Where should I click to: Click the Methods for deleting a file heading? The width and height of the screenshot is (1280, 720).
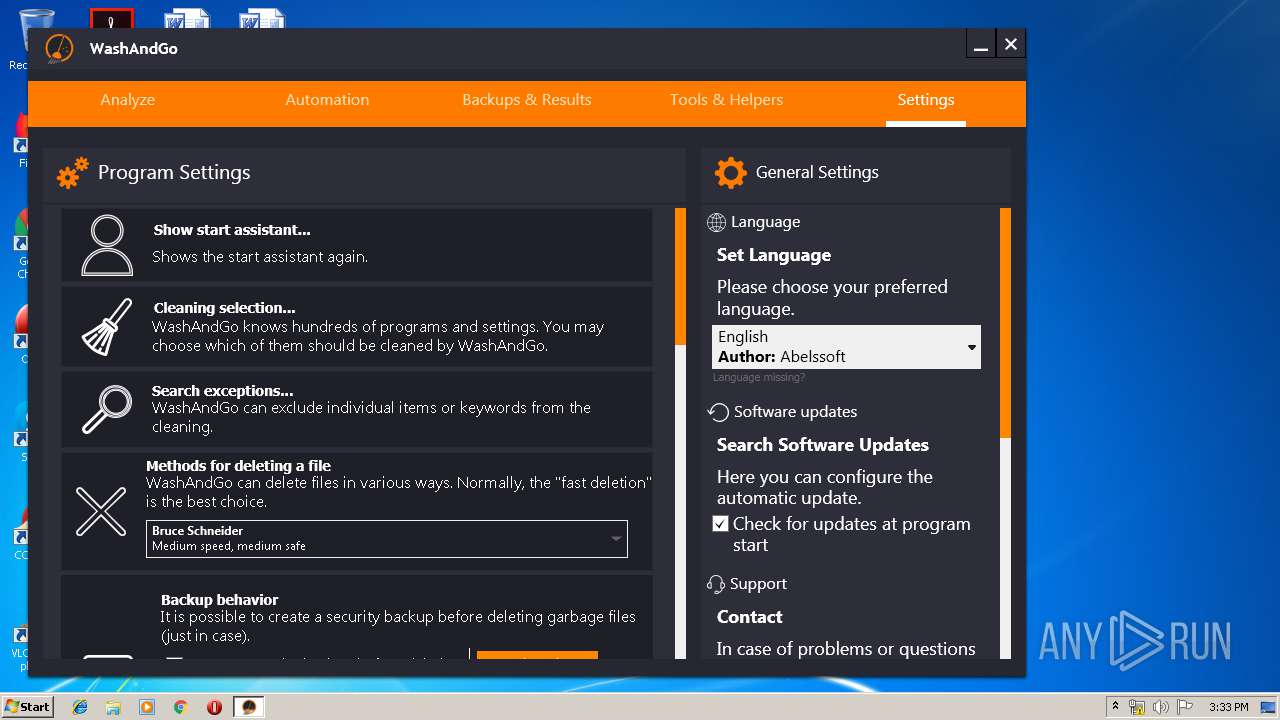click(x=238, y=466)
